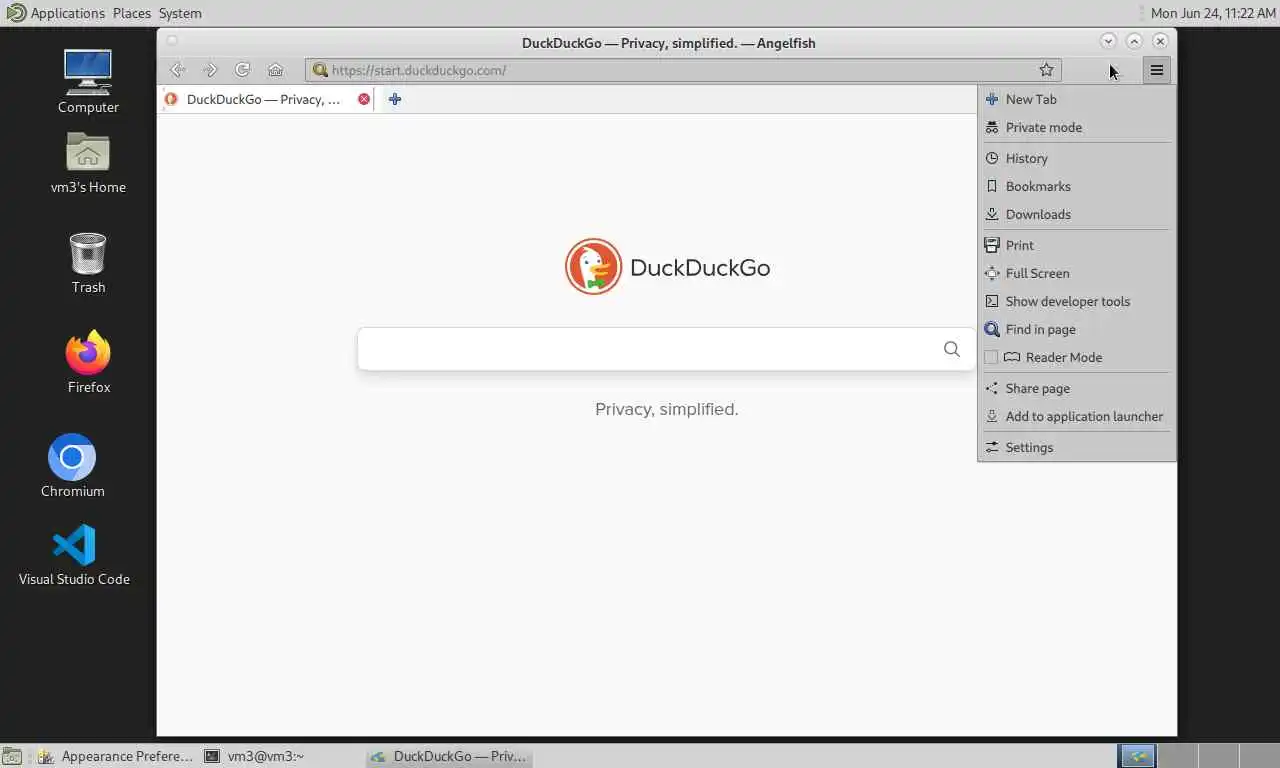Select Share page menu entry
This screenshot has width=1280, height=768.
point(1076,388)
